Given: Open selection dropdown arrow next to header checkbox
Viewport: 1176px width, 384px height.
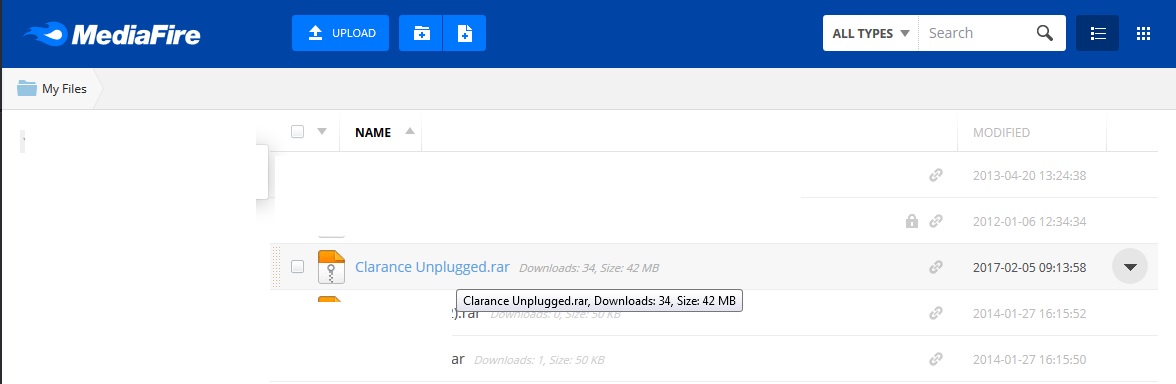Looking at the screenshot, I should click(x=322, y=131).
